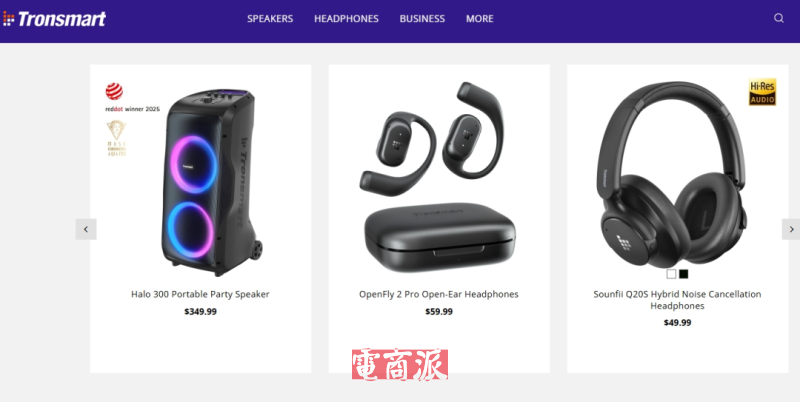This screenshot has width=800, height=402.
Task: Open the SPEAKERS menu
Action: tap(270, 19)
